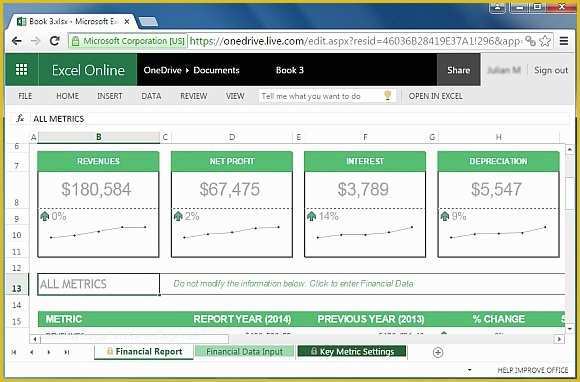
Task: Click the horizontal scrollbar thumb
Action: tap(135, 339)
